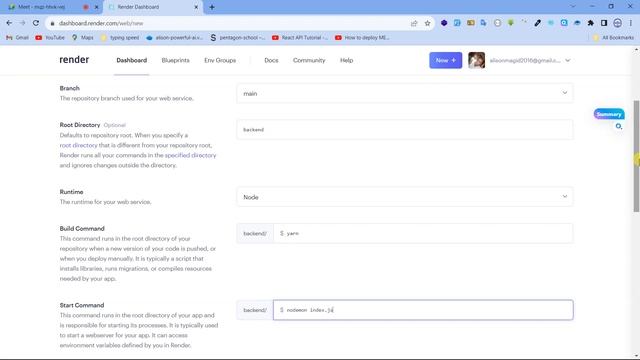Follow the 'root directory' hyperlink
The image size is (640, 360).
[x=78, y=145]
